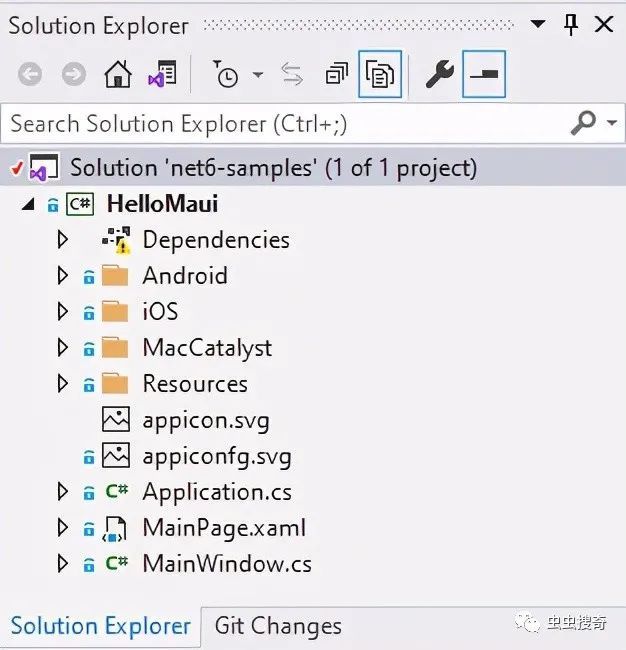Open the Pending Changes Filter dropdown arrow

click(257, 74)
